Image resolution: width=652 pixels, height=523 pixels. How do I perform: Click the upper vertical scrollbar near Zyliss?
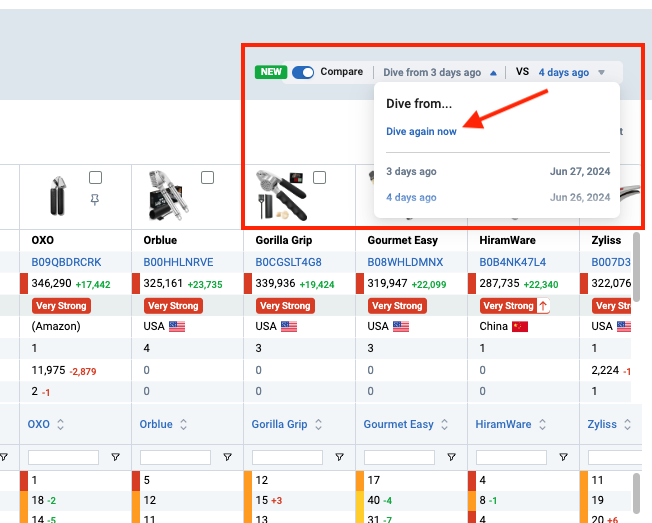tap(636, 267)
